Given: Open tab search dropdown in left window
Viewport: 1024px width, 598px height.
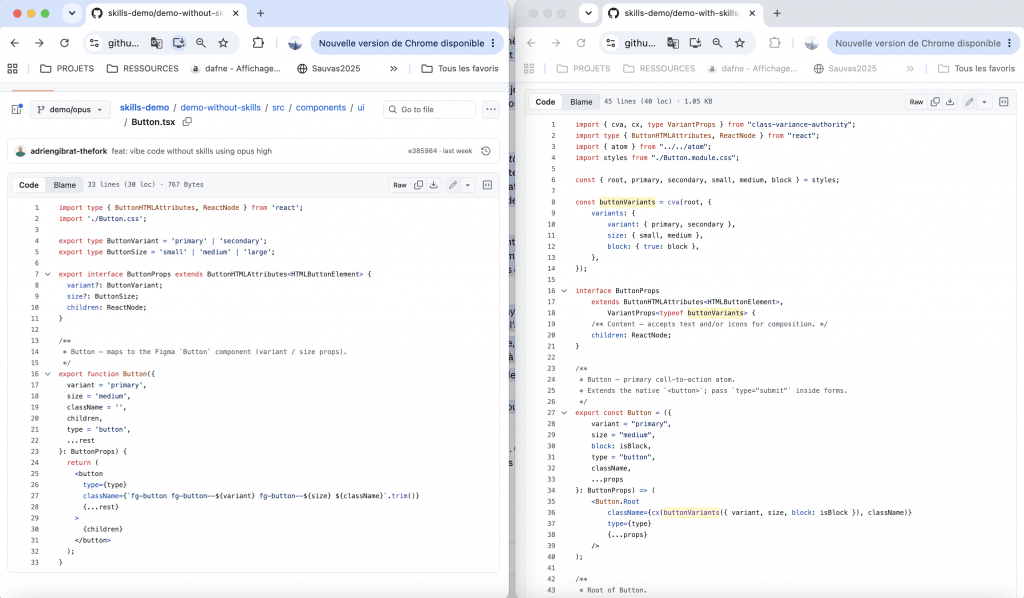Looking at the screenshot, I should (72, 13).
